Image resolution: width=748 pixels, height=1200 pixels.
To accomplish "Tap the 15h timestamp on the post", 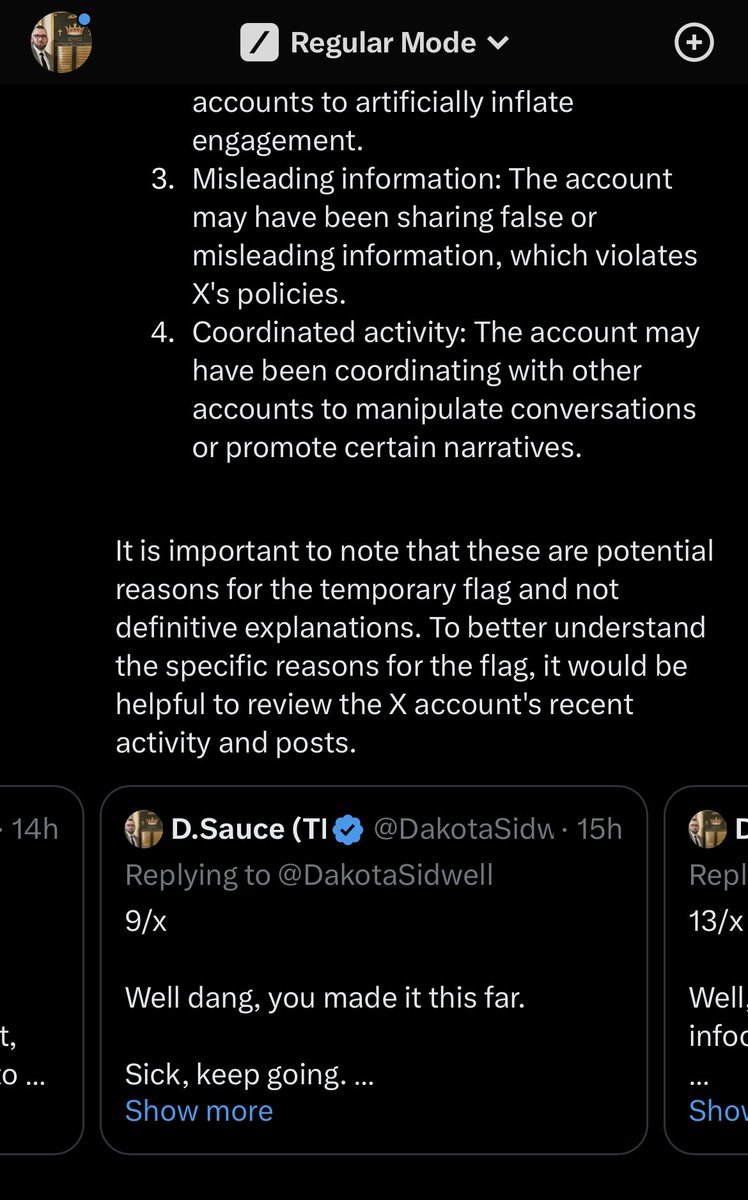I will [x=601, y=829].
